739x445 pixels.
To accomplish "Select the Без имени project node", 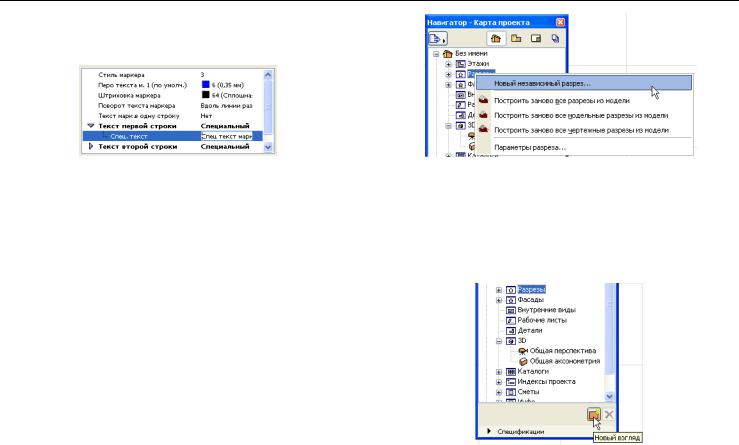I will click(x=471, y=54).
